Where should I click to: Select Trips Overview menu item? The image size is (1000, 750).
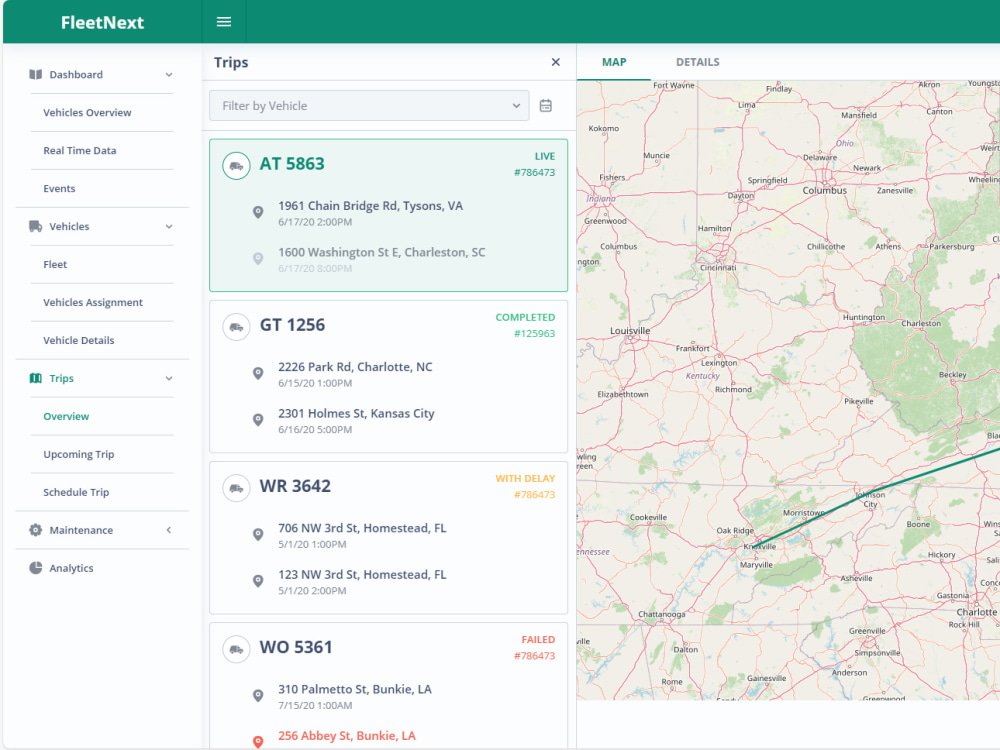point(66,416)
